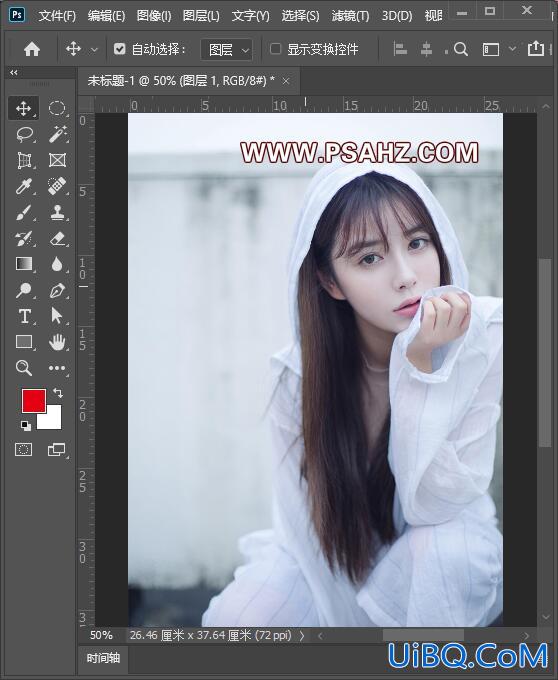Open the 图层(L) menu
Image resolution: width=558 pixels, height=680 pixels.
[201, 16]
